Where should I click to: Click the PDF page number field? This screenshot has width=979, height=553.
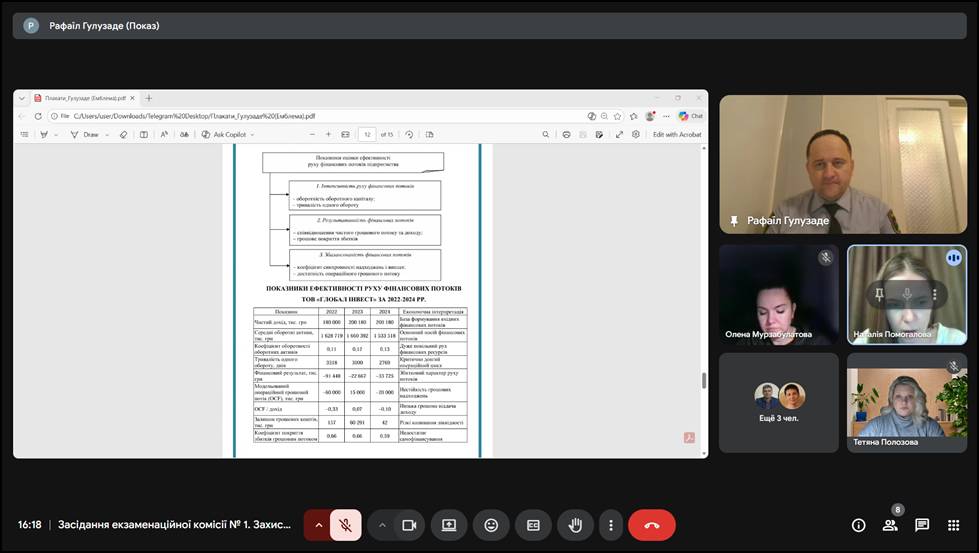(x=367, y=134)
